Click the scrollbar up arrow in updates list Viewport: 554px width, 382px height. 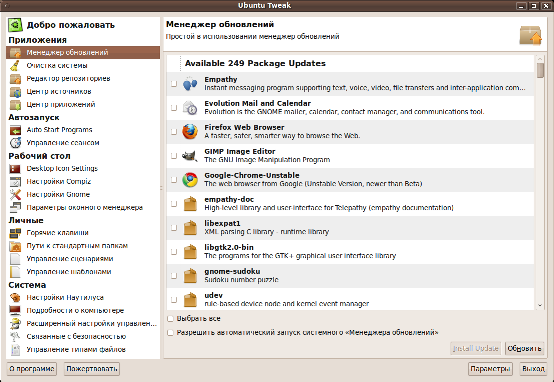540,58
